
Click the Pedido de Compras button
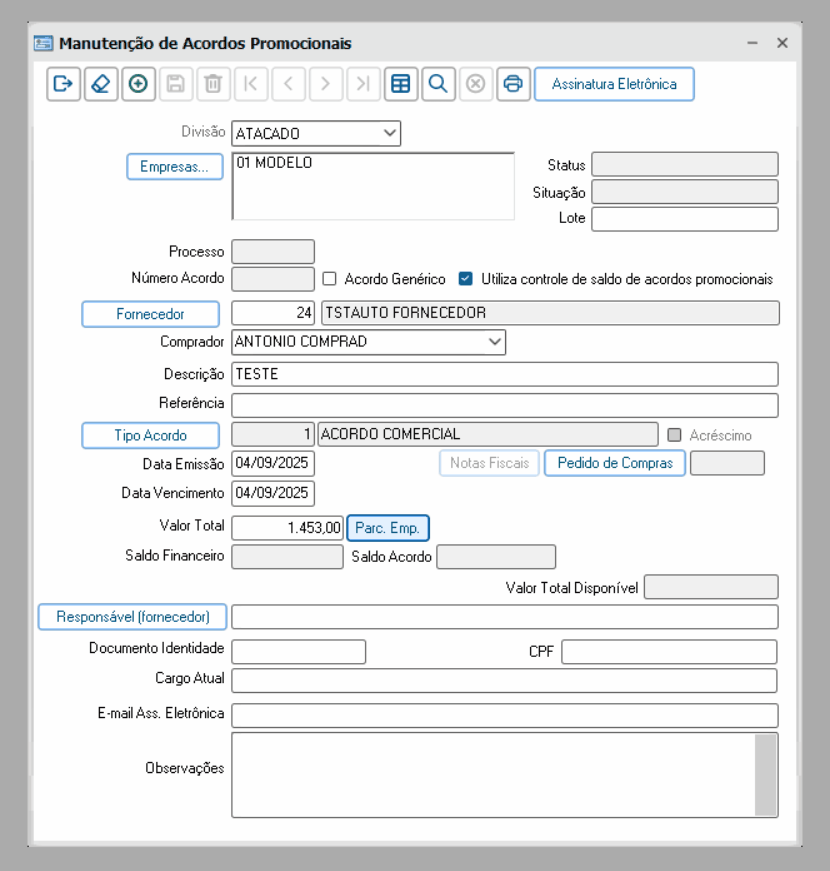click(x=615, y=463)
